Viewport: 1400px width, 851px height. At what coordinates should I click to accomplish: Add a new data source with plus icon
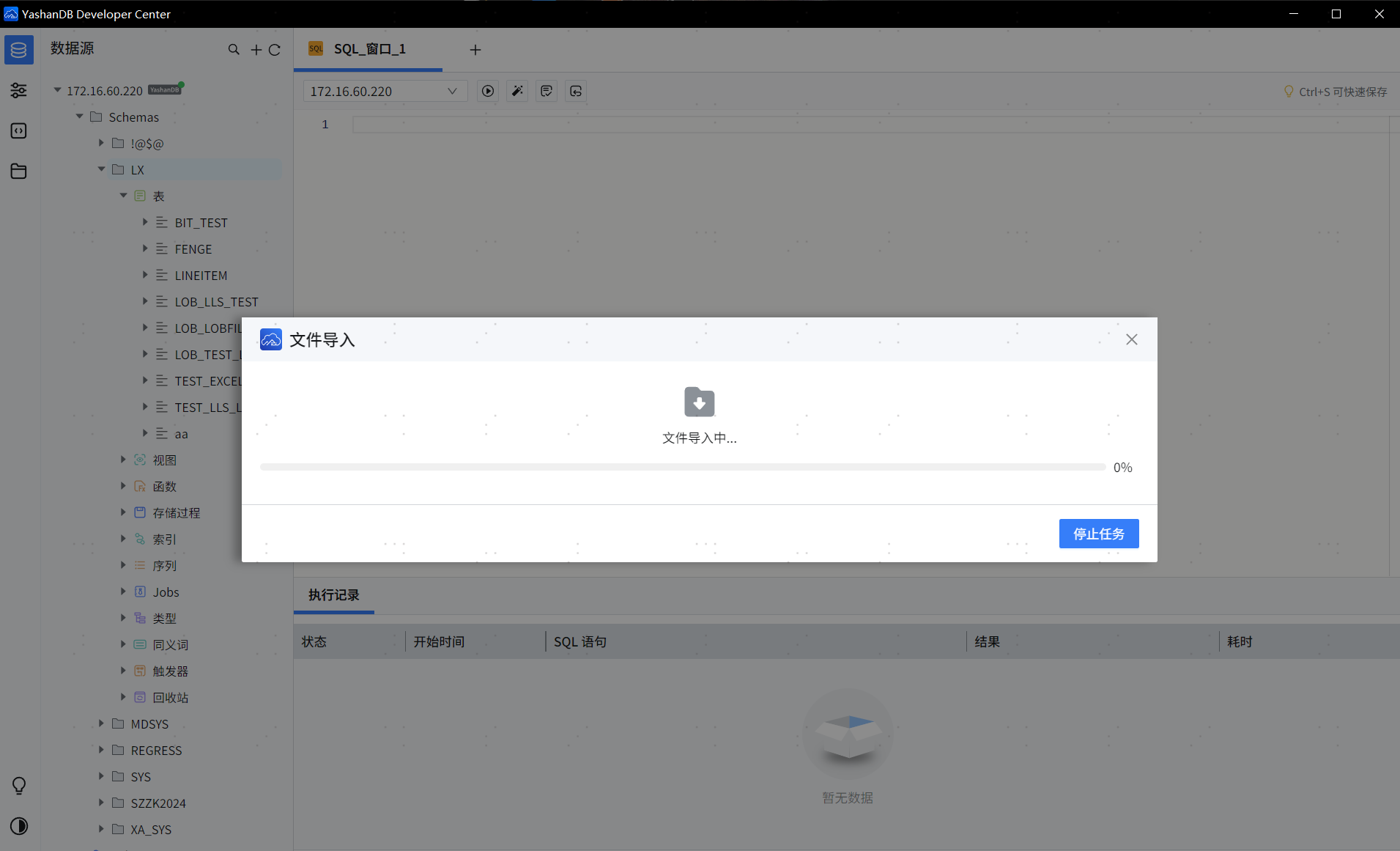(256, 50)
